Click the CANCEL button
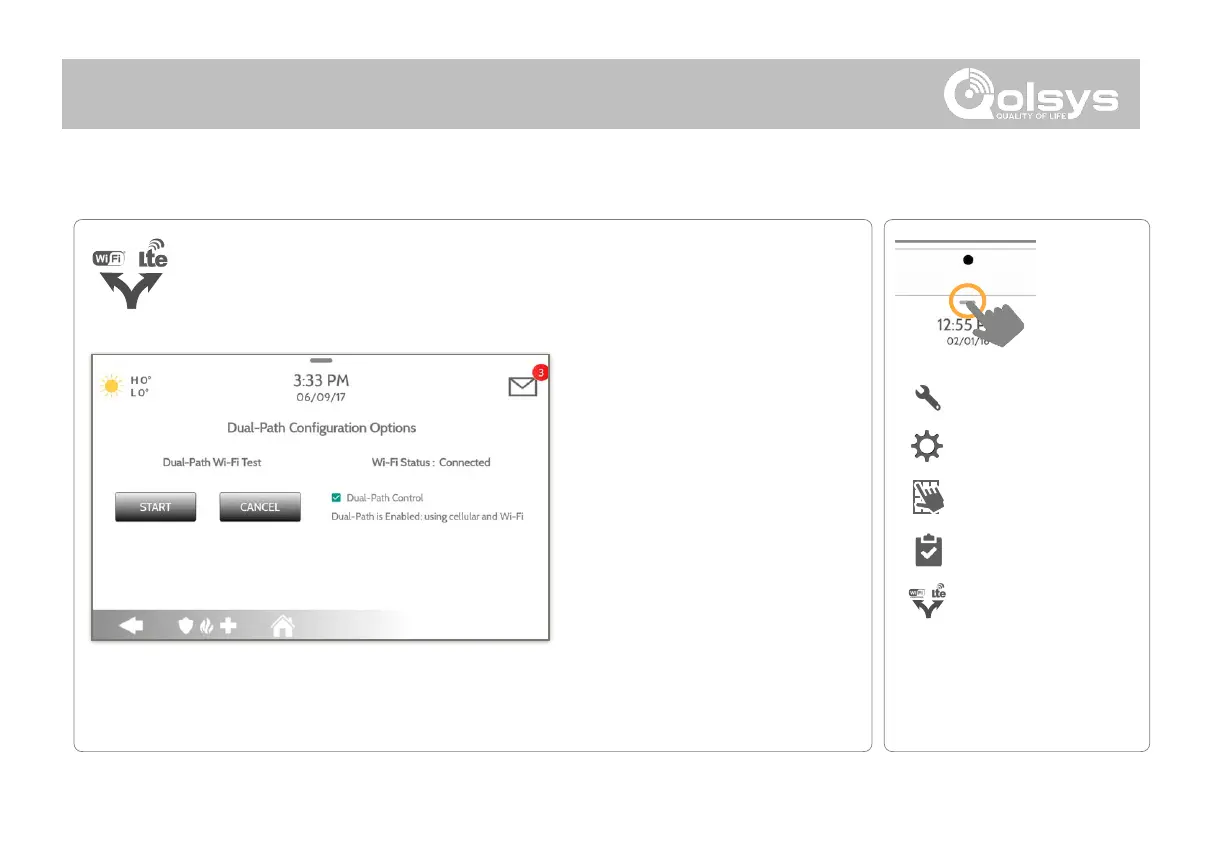This screenshot has width=1224, height=864. (x=260, y=507)
